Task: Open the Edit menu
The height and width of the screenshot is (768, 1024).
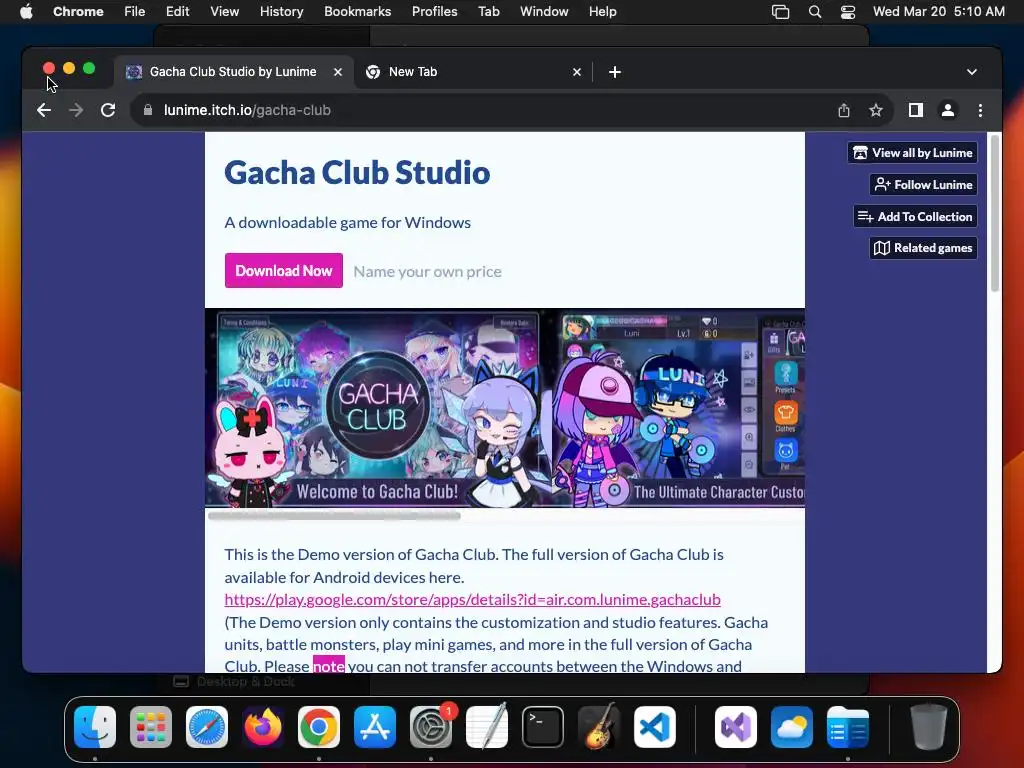Action: tap(177, 11)
